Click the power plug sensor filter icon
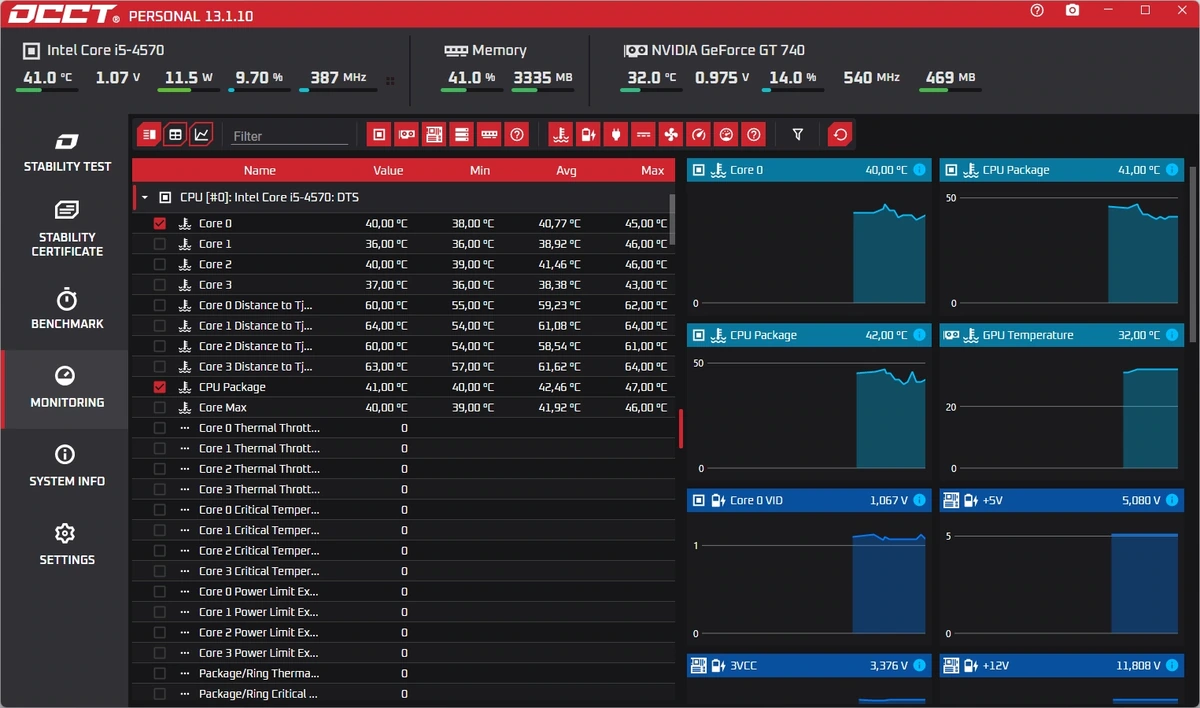1200x708 pixels. pyautogui.click(x=616, y=134)
